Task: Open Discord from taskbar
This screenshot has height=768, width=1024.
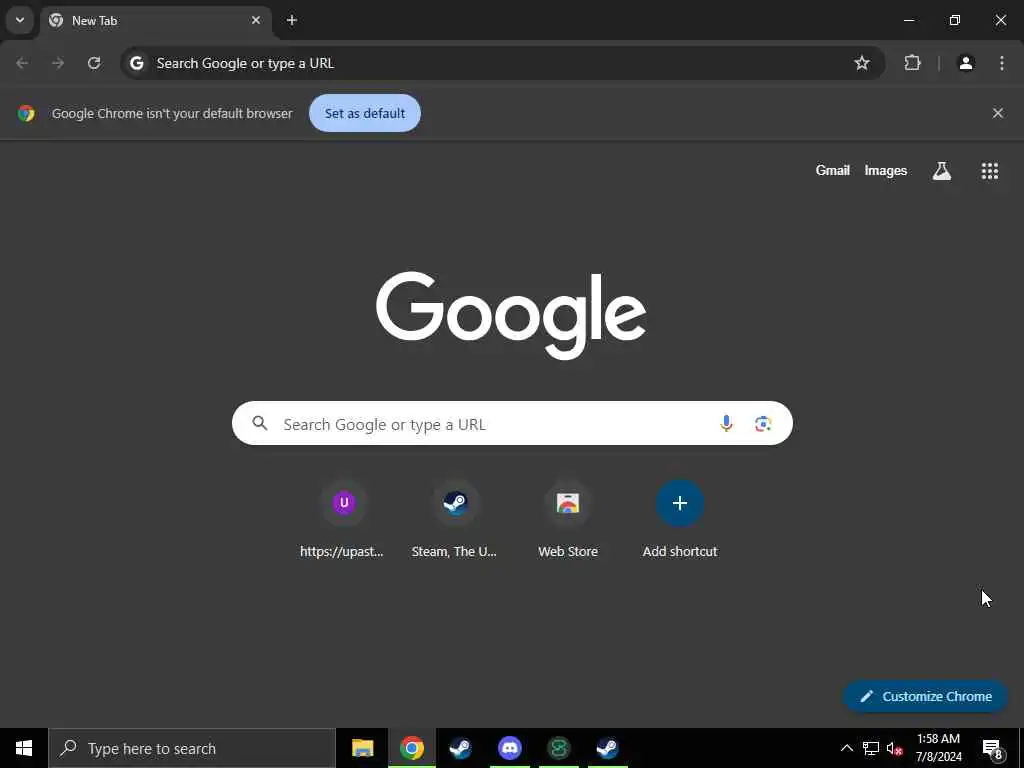Action: [509, 748]
